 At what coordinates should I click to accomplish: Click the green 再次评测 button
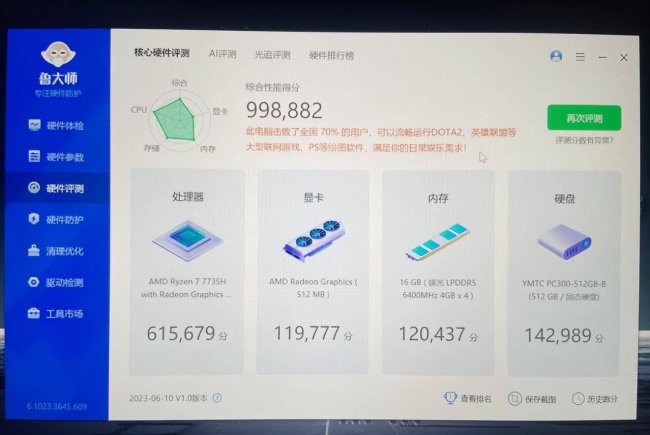584,118
